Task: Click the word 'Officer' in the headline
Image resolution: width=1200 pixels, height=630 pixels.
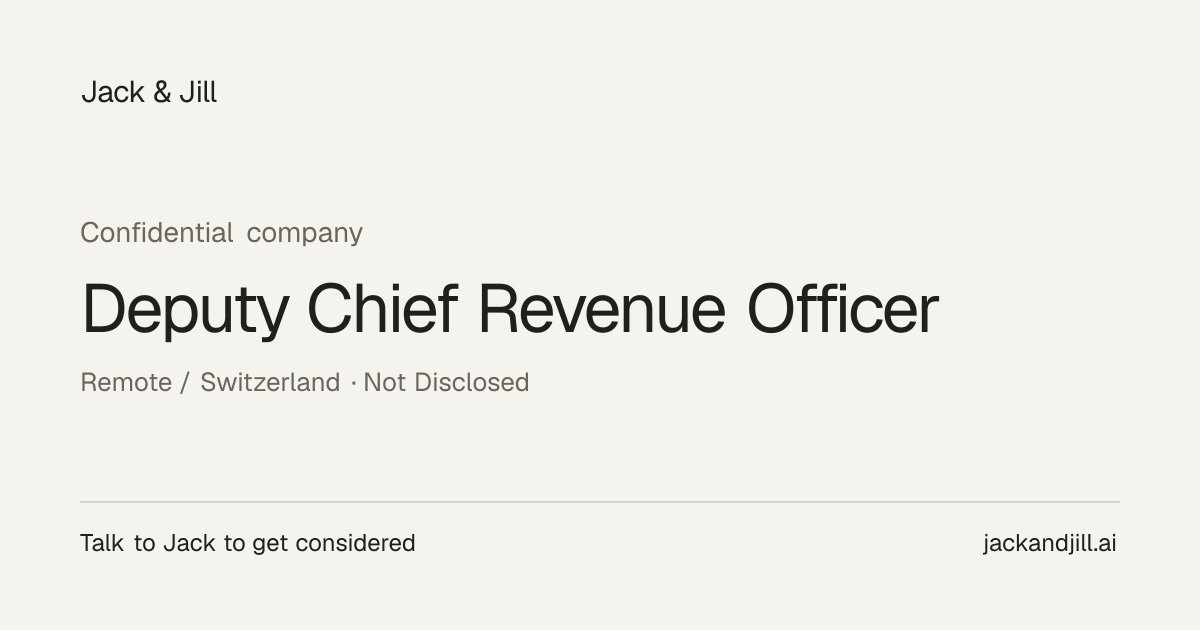Action: click(x=843, y=308)
